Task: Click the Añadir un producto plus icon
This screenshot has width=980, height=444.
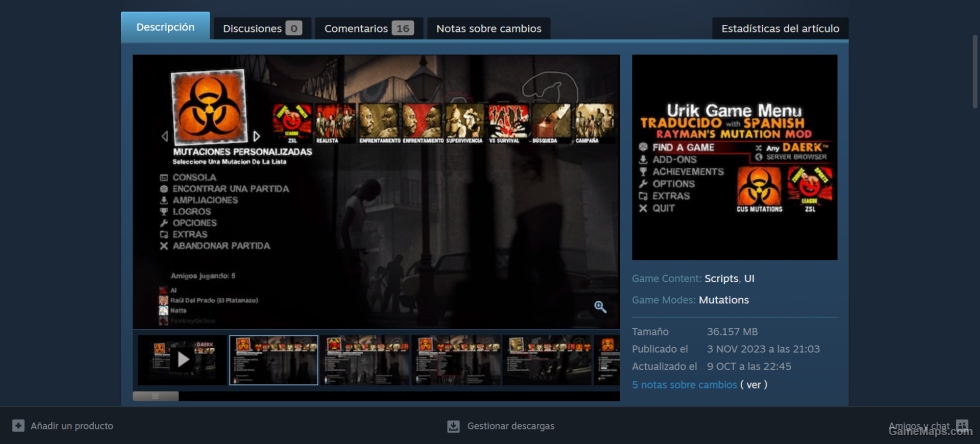Action: pyautogui.click(x=18, y=425)
